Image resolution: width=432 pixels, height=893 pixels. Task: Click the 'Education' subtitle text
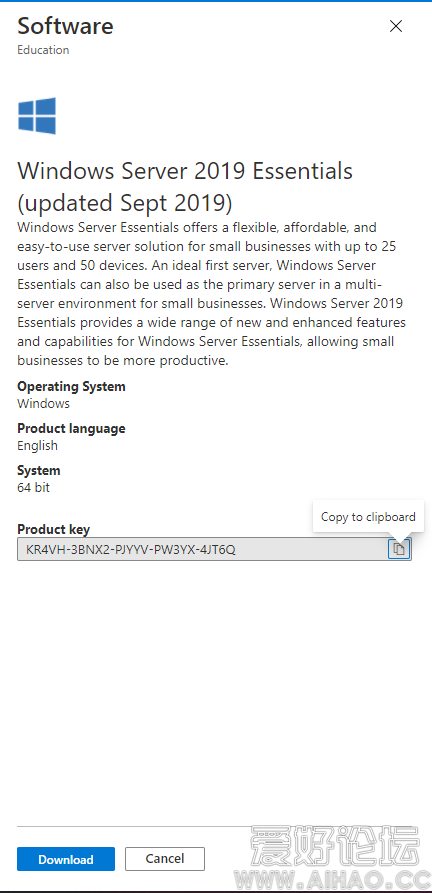[43, 50]
